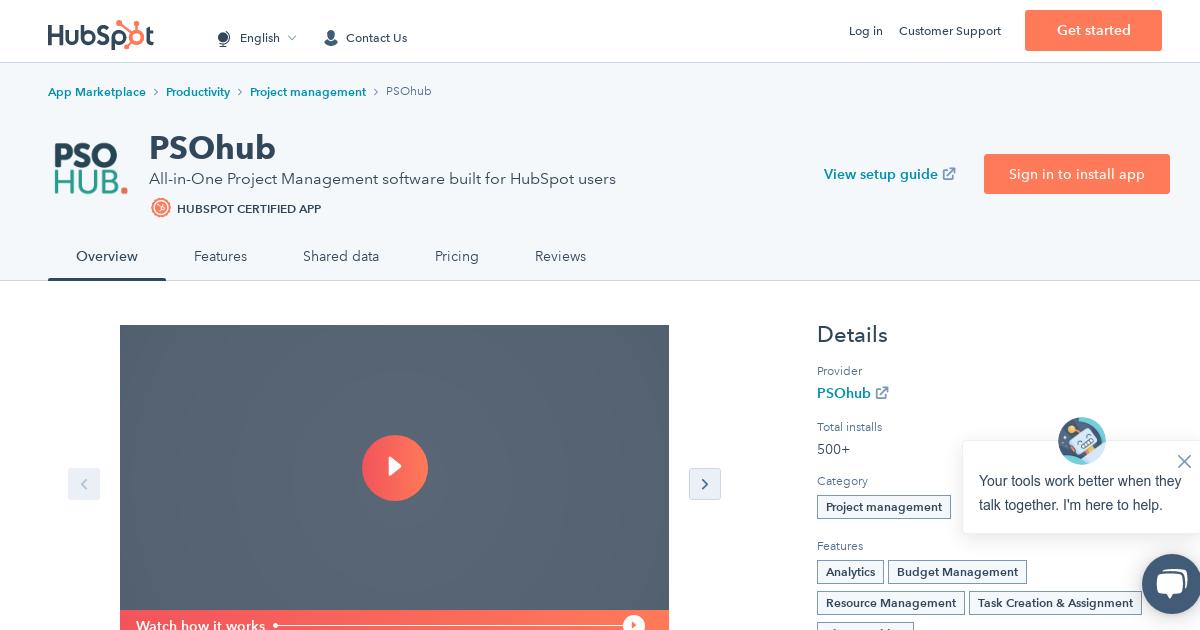The image size is (1200, 630).
Task: Open the chat widget bubble
Action: pos(1171,583)
